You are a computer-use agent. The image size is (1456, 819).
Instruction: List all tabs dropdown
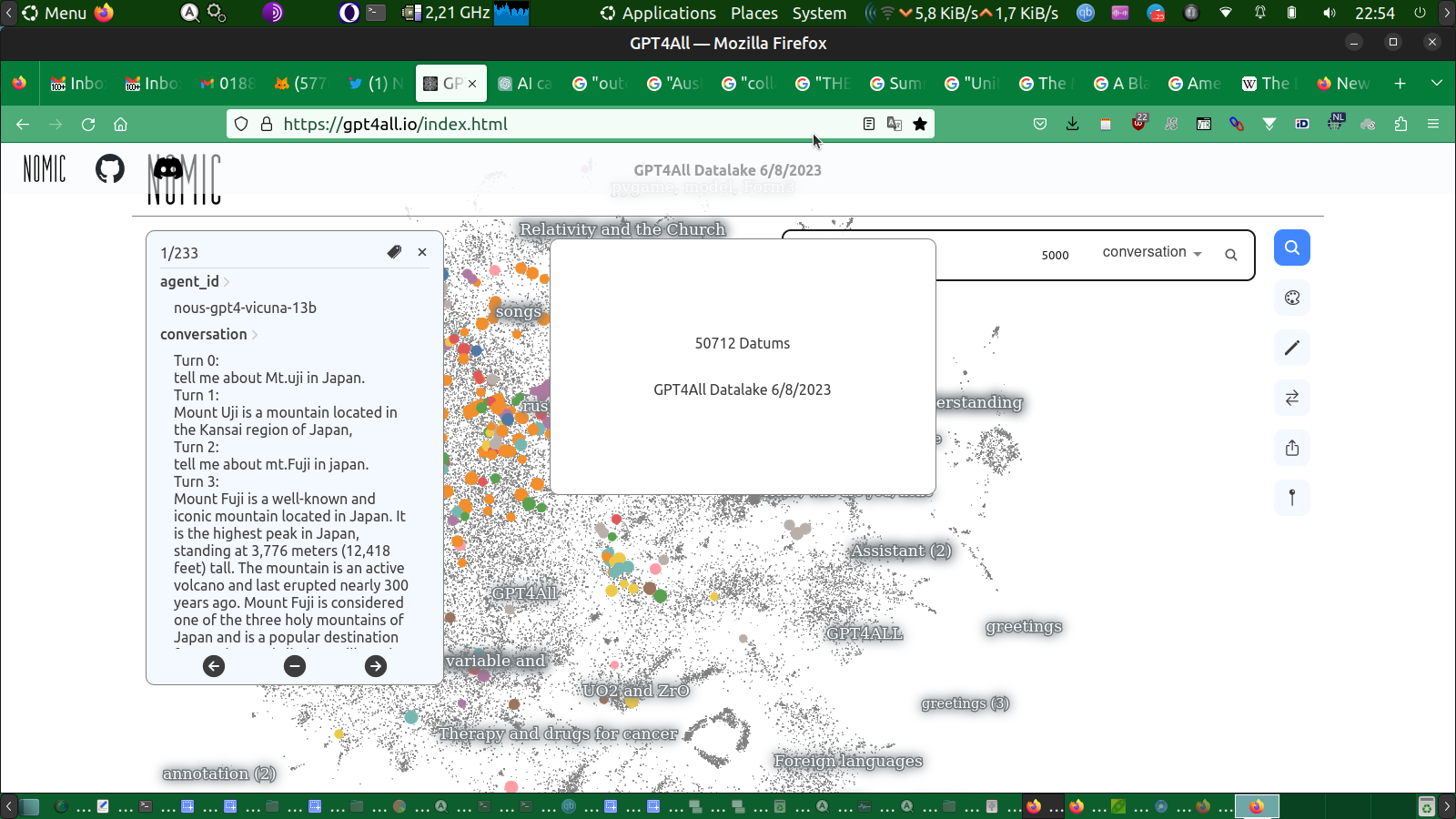[x=1437, y=83]
